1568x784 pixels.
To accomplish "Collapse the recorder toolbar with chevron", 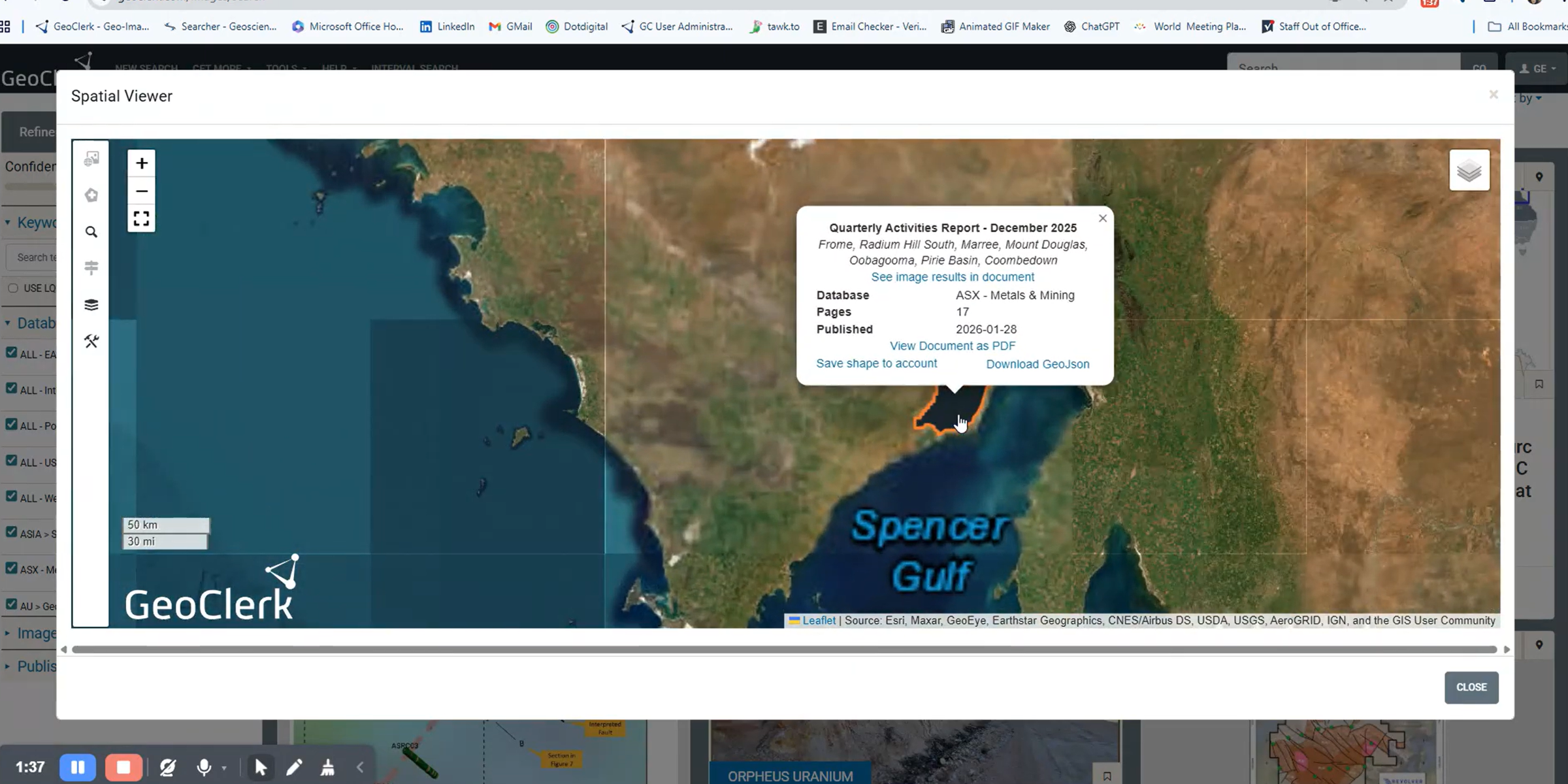I will (360, 767).
